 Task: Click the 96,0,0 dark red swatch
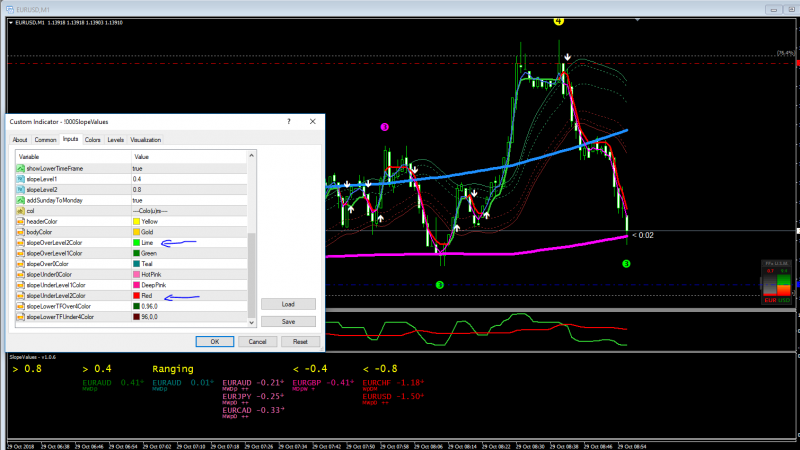point(136,317)
